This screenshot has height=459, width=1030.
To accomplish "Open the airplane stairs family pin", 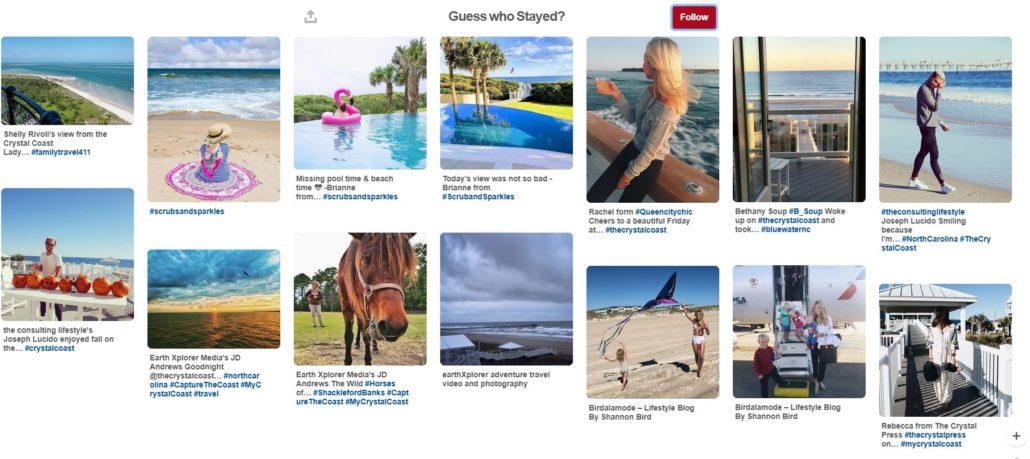I will [x=799, y=332].
